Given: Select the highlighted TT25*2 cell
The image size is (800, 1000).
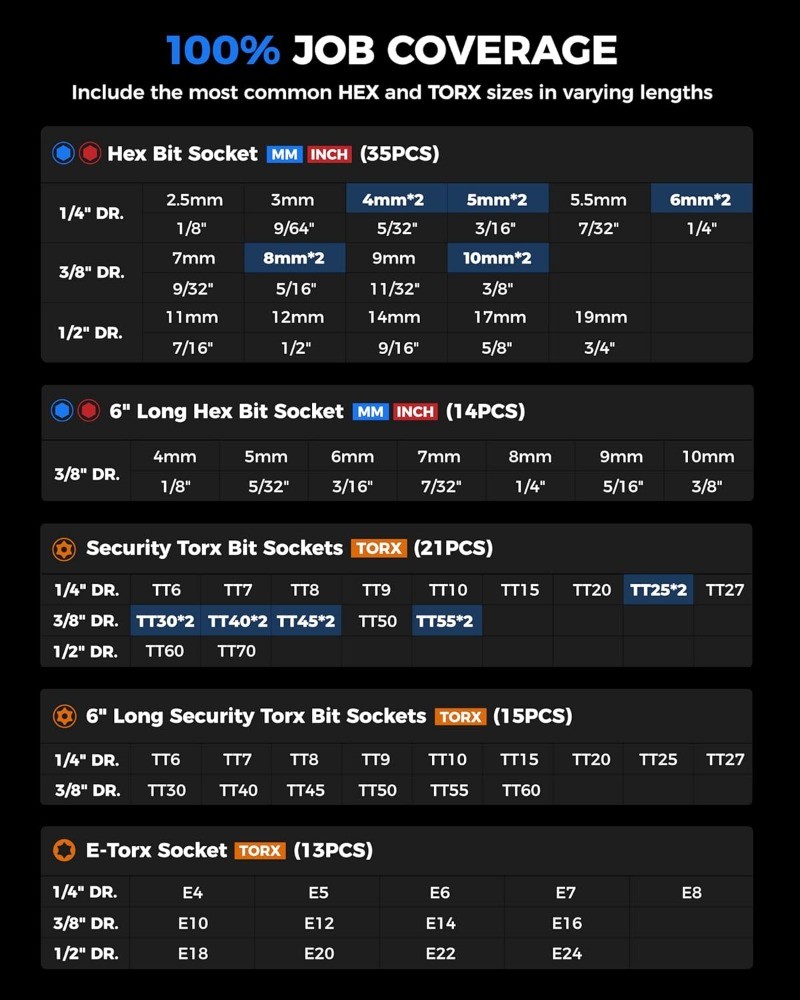Looking at the screenshot, I should tap(658, 590).
